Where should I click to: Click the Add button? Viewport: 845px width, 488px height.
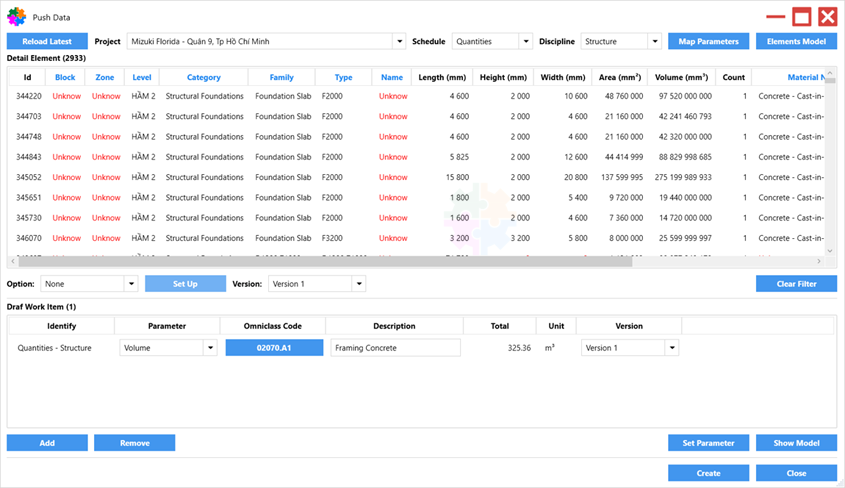[x=47, y=443]
